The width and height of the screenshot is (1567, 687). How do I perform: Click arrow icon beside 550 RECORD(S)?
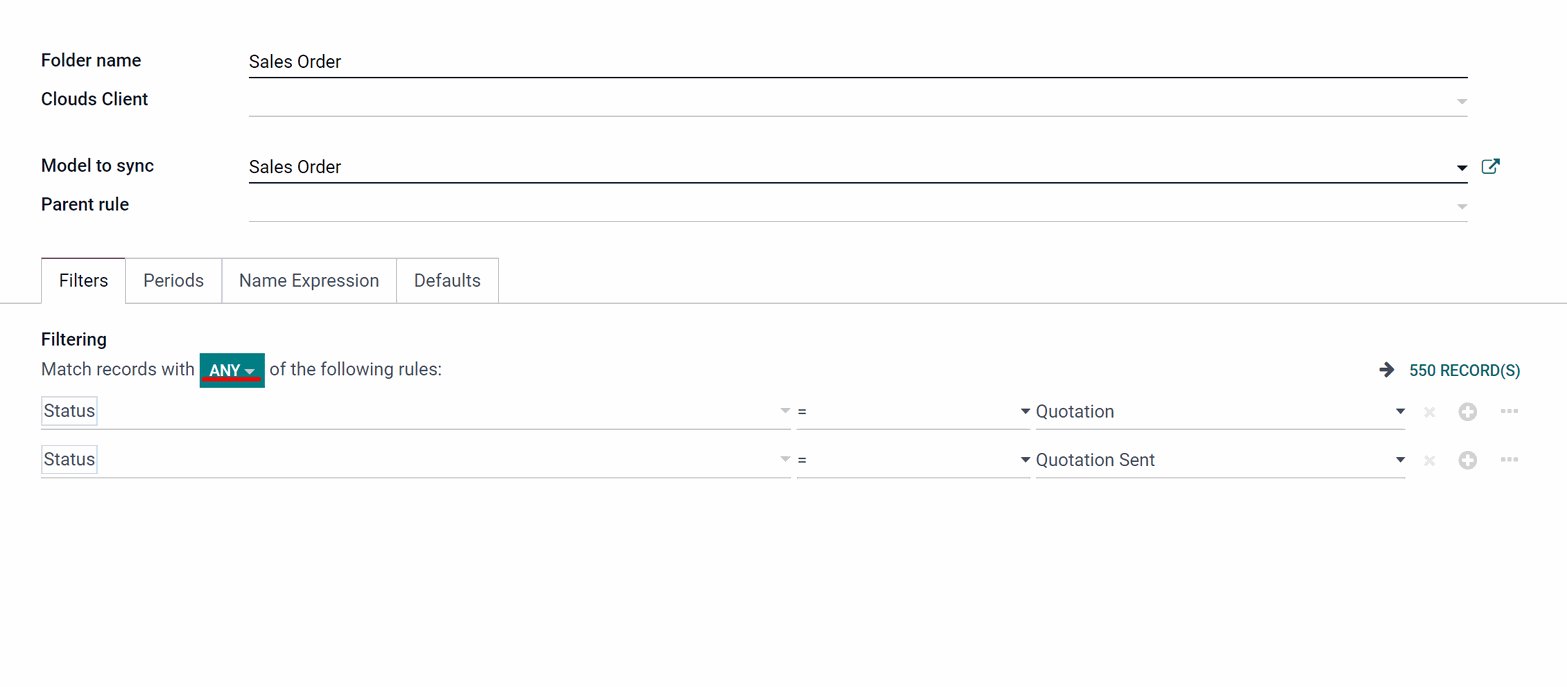[1387, 370]
